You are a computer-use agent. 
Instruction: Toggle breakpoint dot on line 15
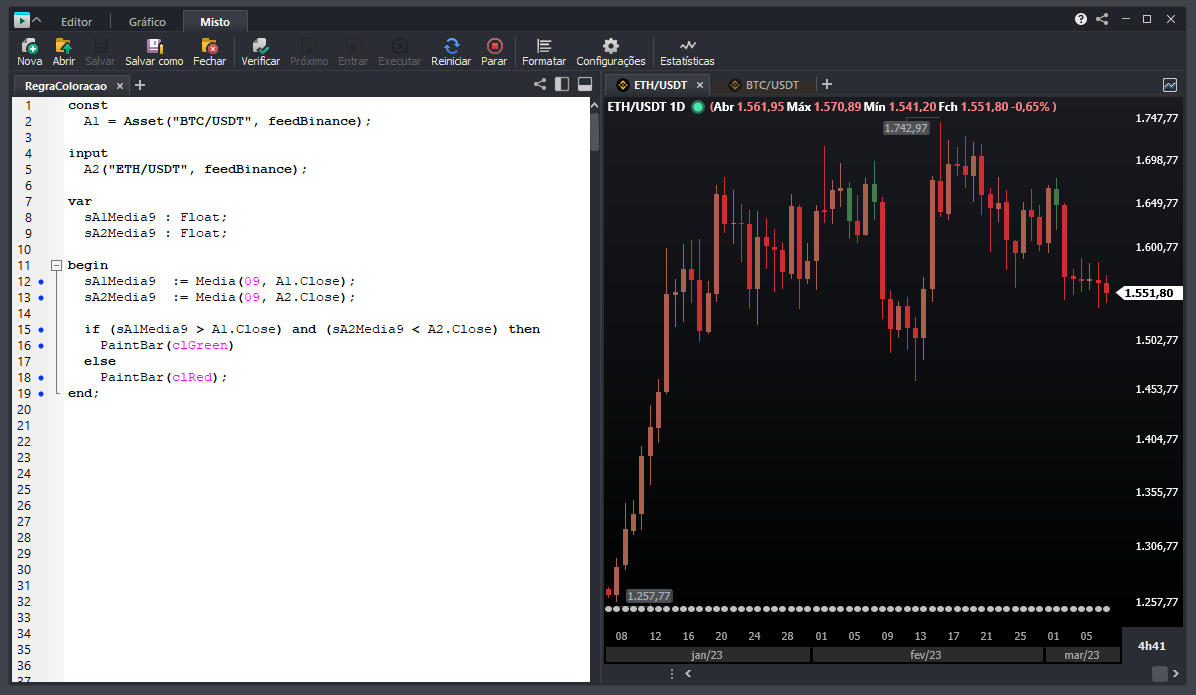(41, 330)
